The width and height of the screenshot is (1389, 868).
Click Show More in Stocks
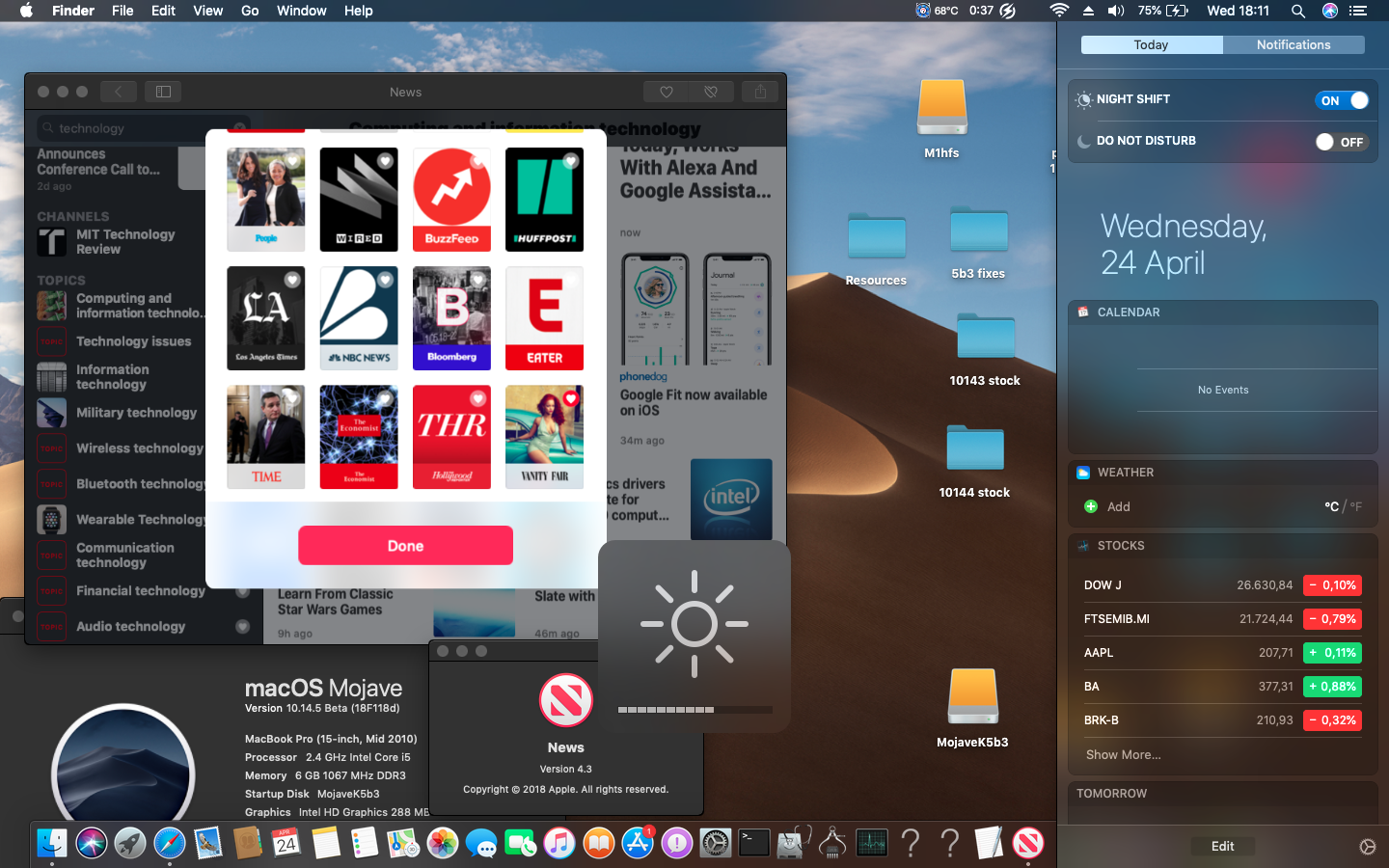coord(1123,755)
